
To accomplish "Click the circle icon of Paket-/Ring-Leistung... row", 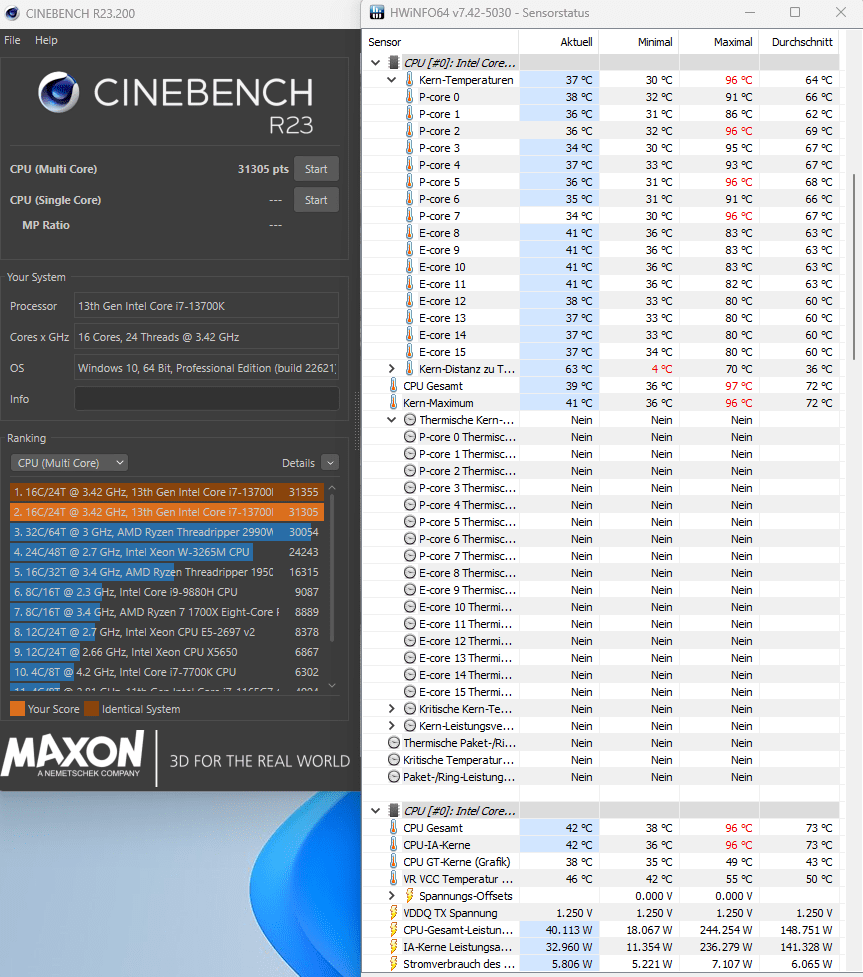I will [x=394, y=776].
